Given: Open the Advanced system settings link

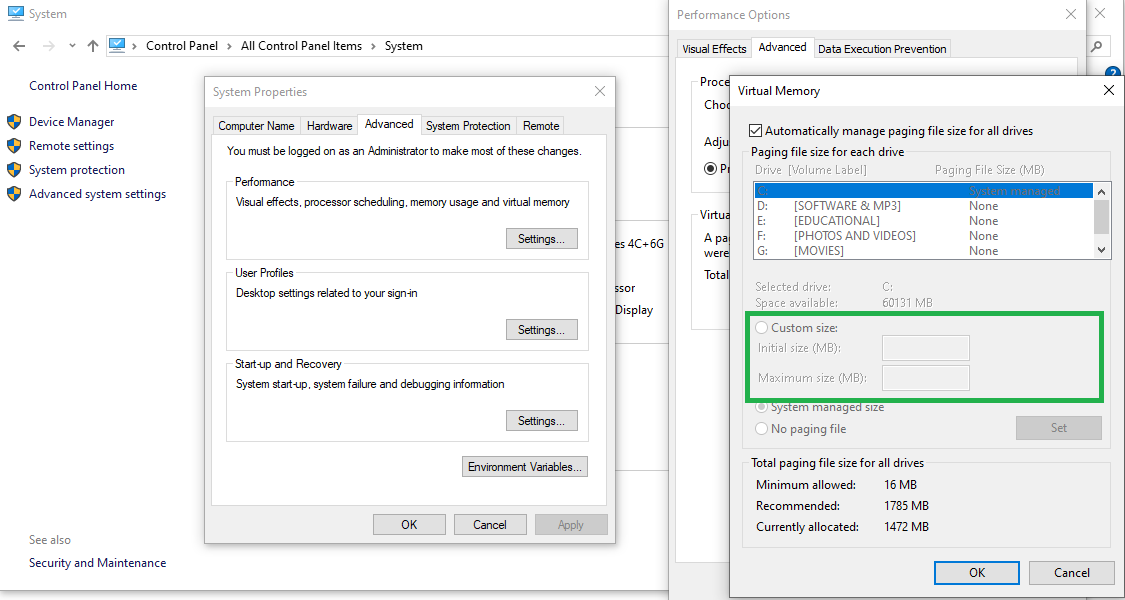Looking at the screenshot, I should point(97,194).
